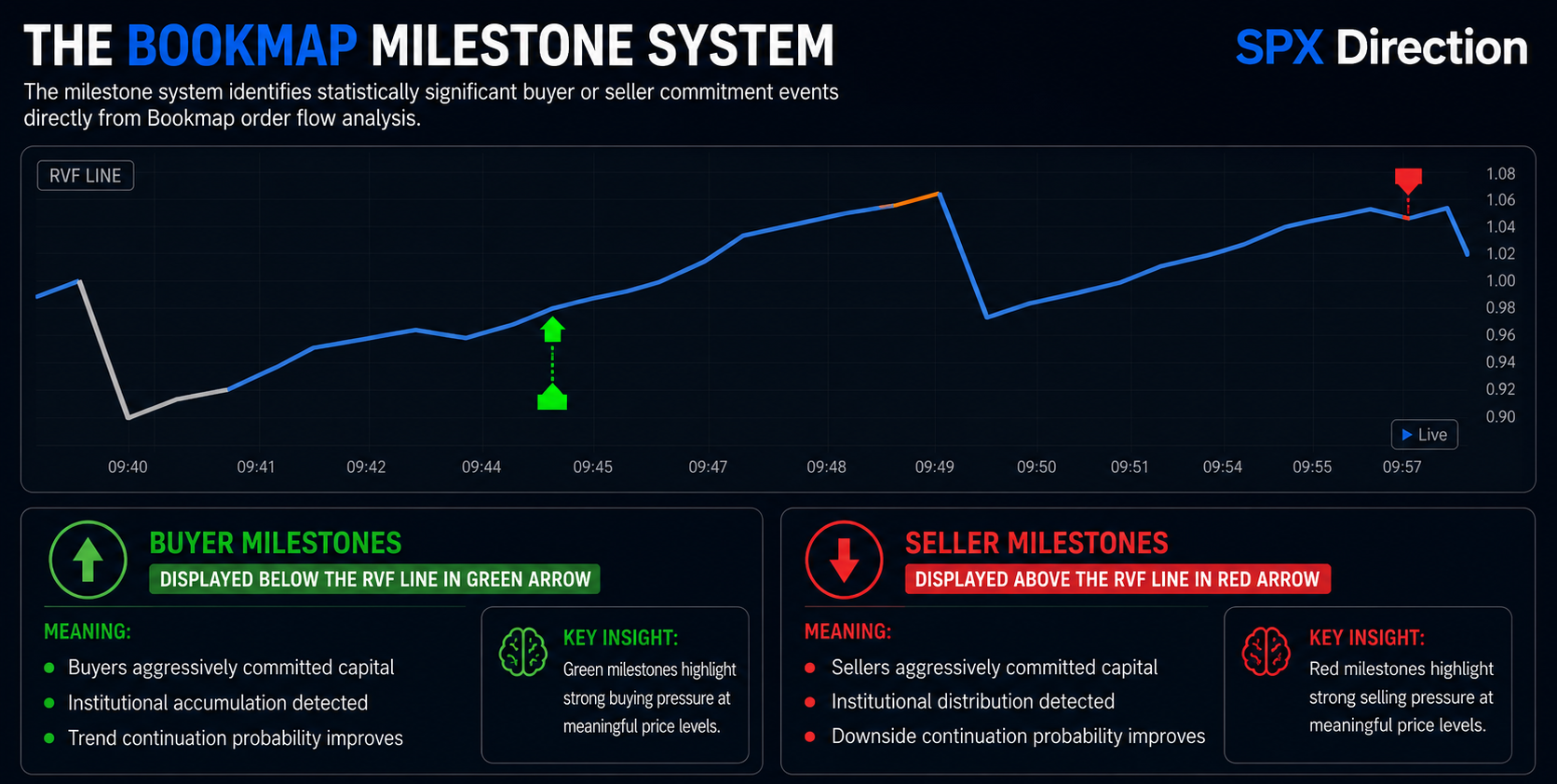Click the Buyer Milestones heading
Screen dimensions: 1557x784
point(276,543)
